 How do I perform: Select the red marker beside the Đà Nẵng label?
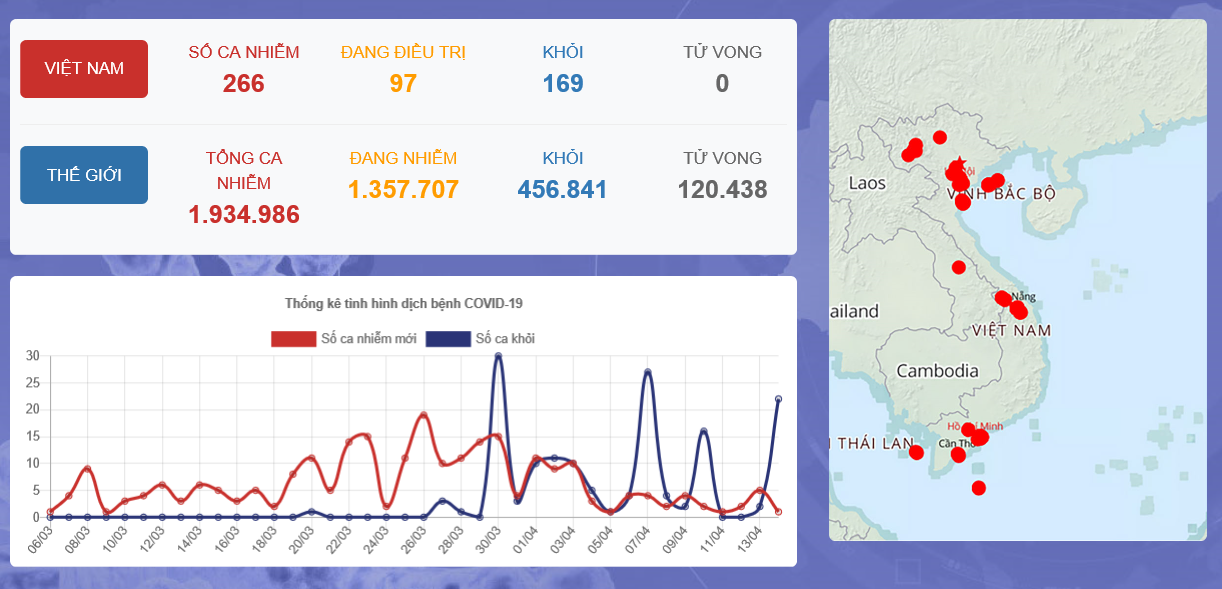1003,298
